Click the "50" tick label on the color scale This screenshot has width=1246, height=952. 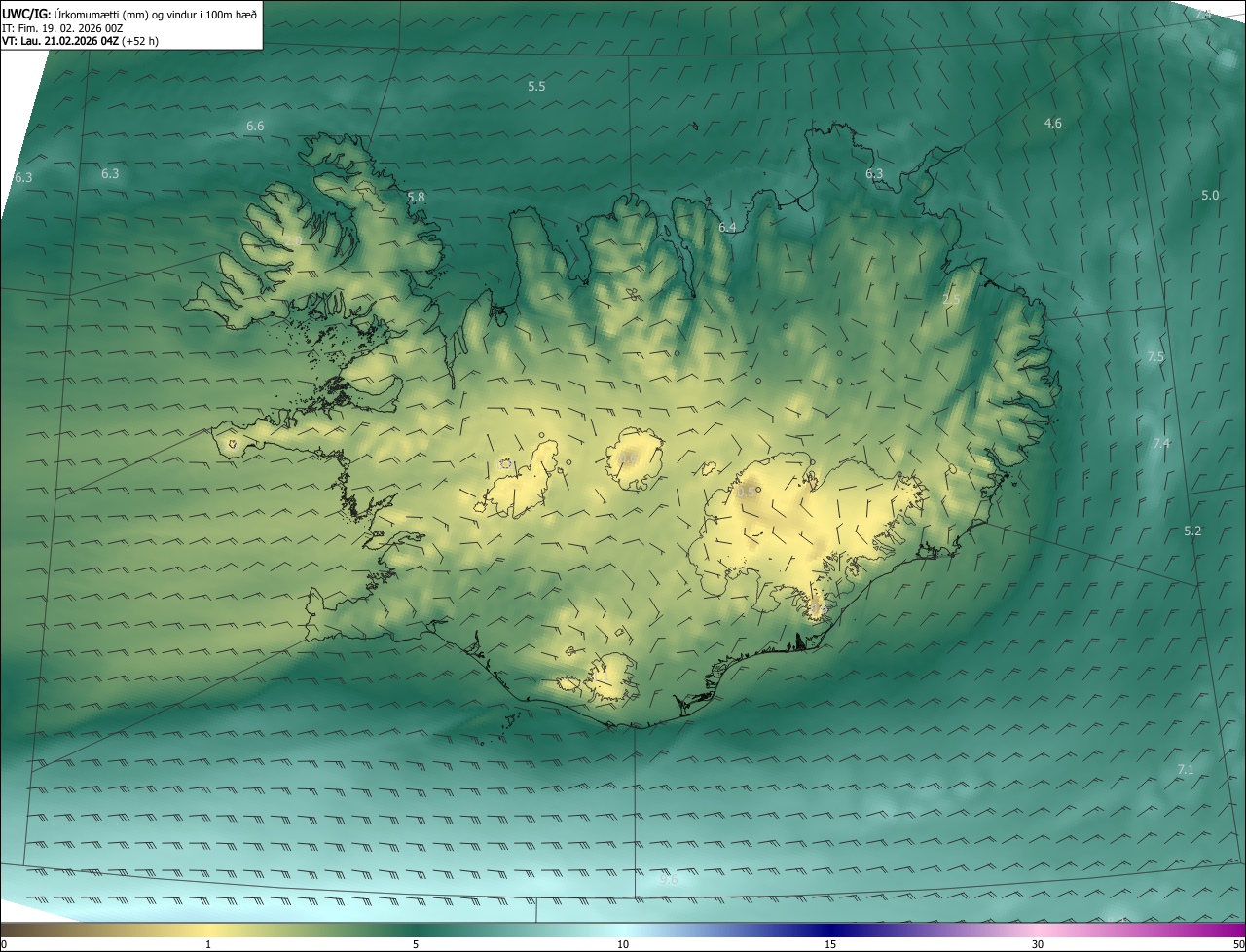point(1237,944)
